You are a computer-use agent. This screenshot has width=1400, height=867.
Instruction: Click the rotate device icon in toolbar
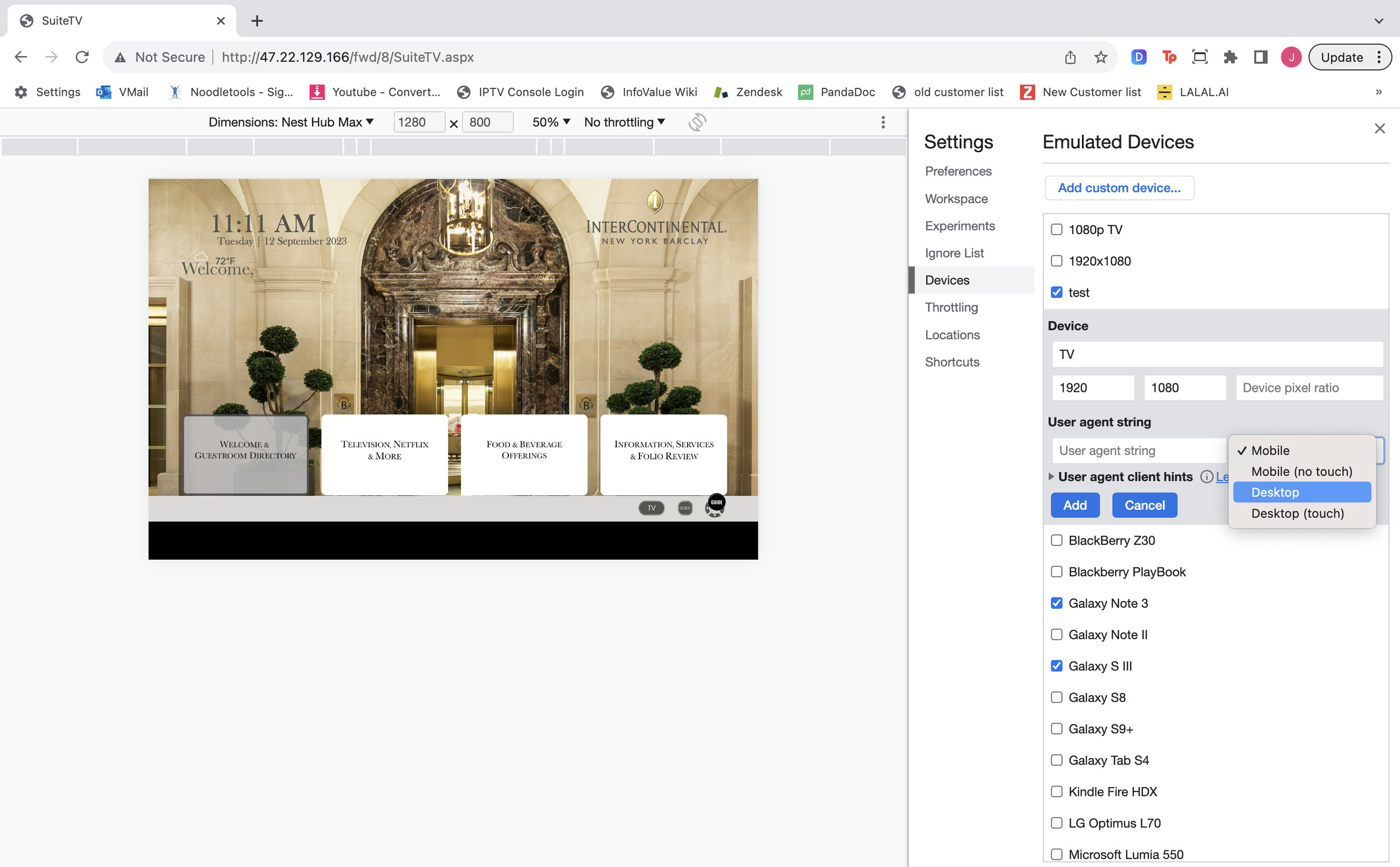697,122
